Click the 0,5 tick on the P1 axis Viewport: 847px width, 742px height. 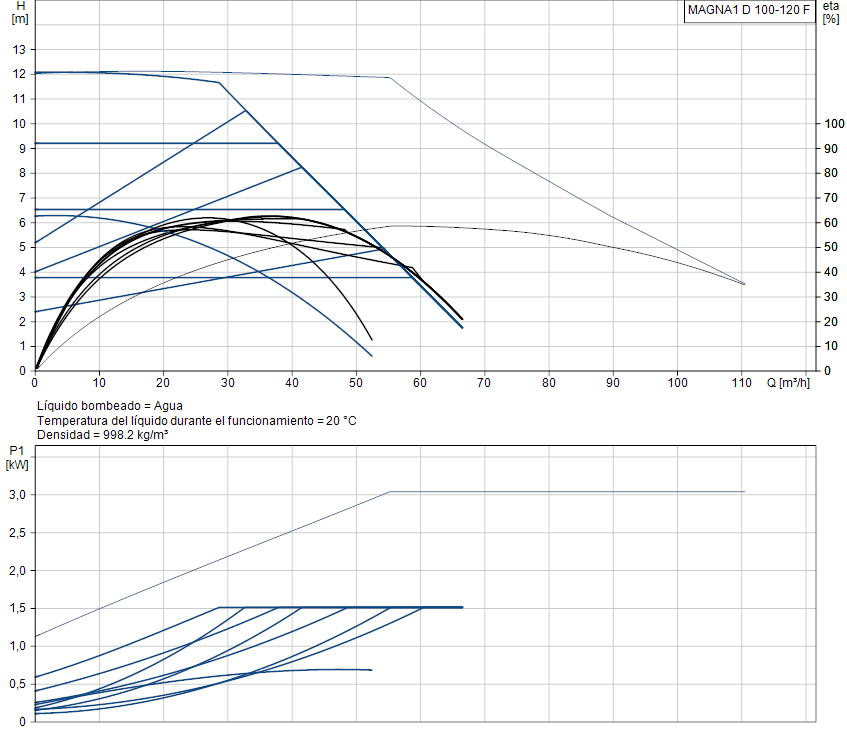tap(17, 684)
